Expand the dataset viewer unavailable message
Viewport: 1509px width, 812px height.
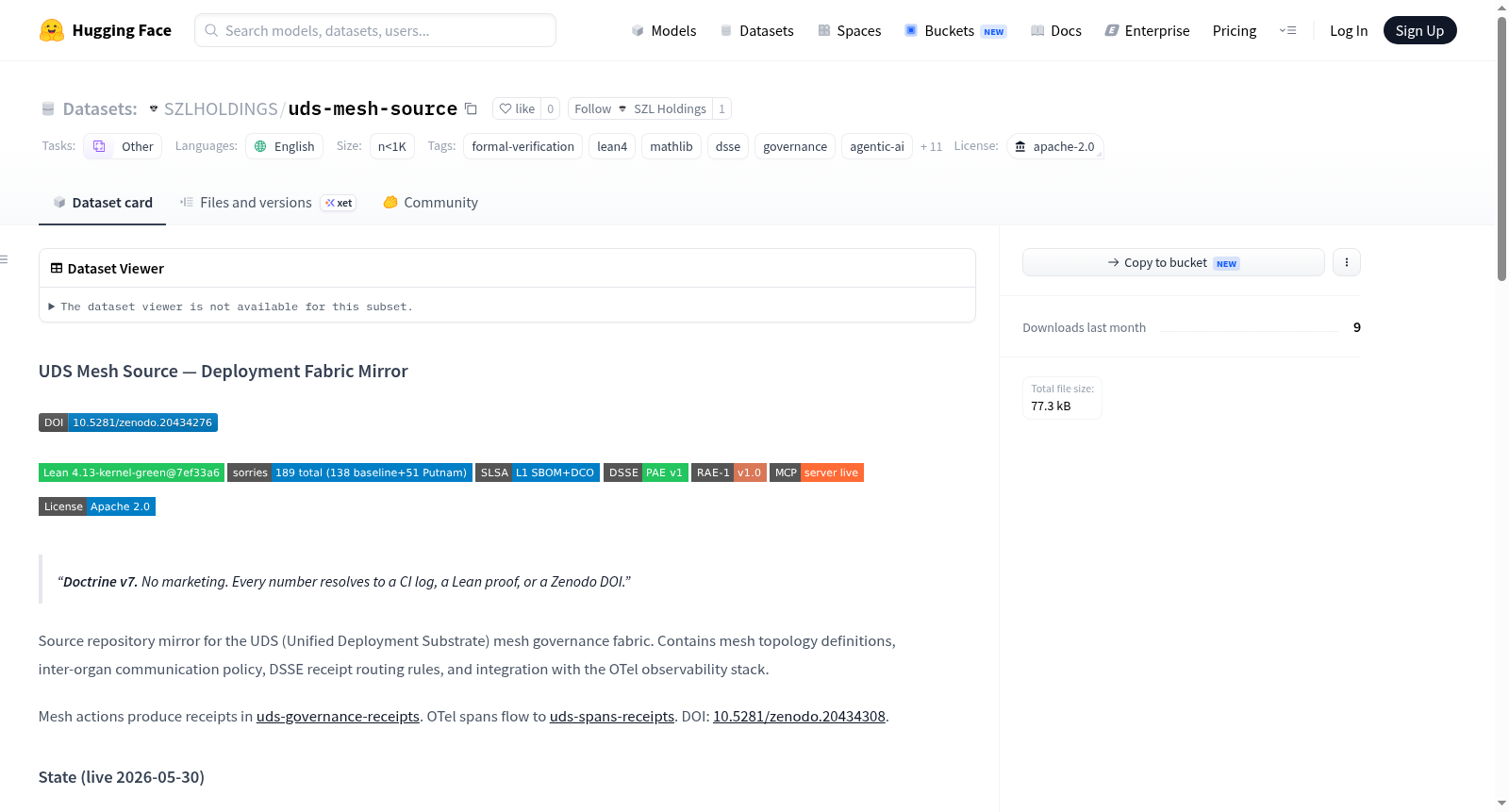click(x=231, y=307)
